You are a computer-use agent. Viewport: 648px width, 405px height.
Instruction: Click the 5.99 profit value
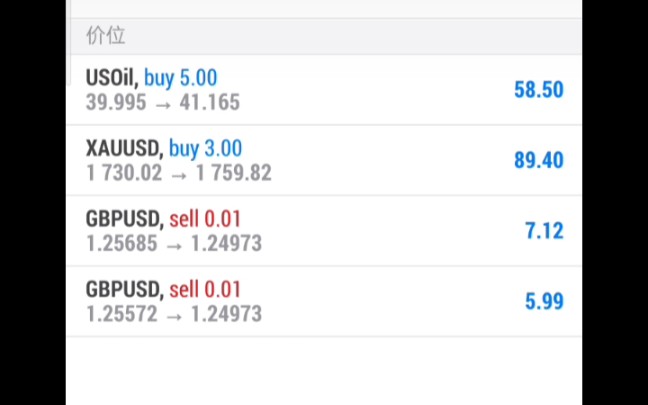pyautogui.click(x=544, y=301)
